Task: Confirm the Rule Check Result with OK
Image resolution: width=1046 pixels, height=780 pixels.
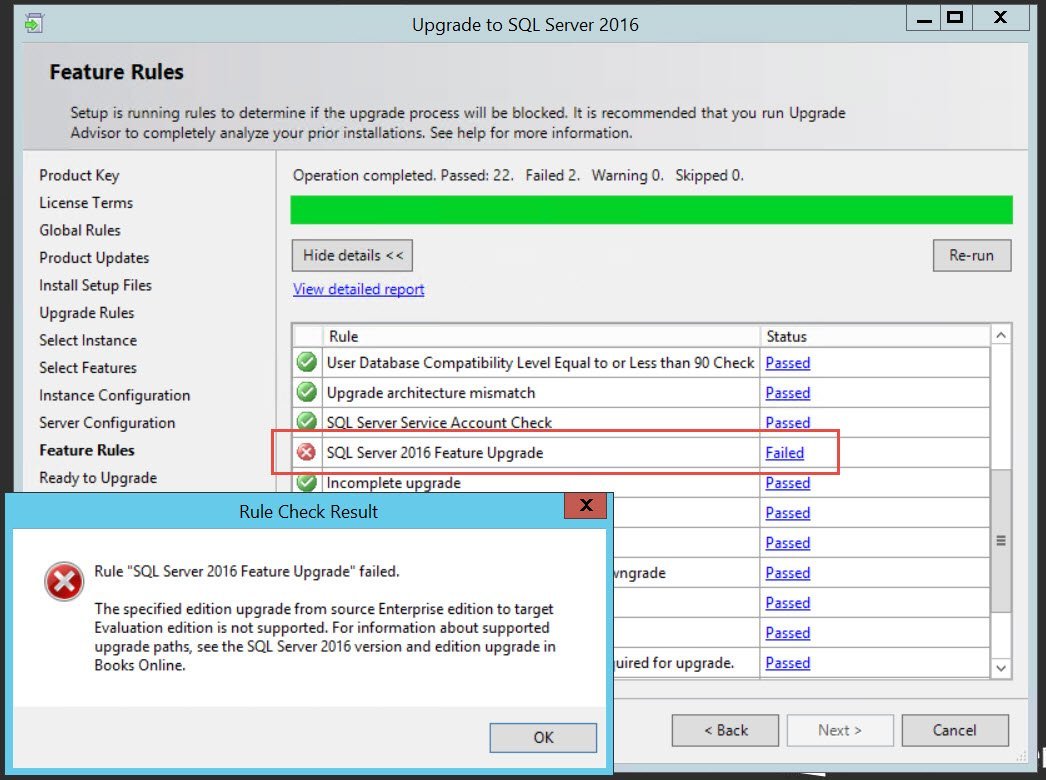Action: click(x=543, y=737)
